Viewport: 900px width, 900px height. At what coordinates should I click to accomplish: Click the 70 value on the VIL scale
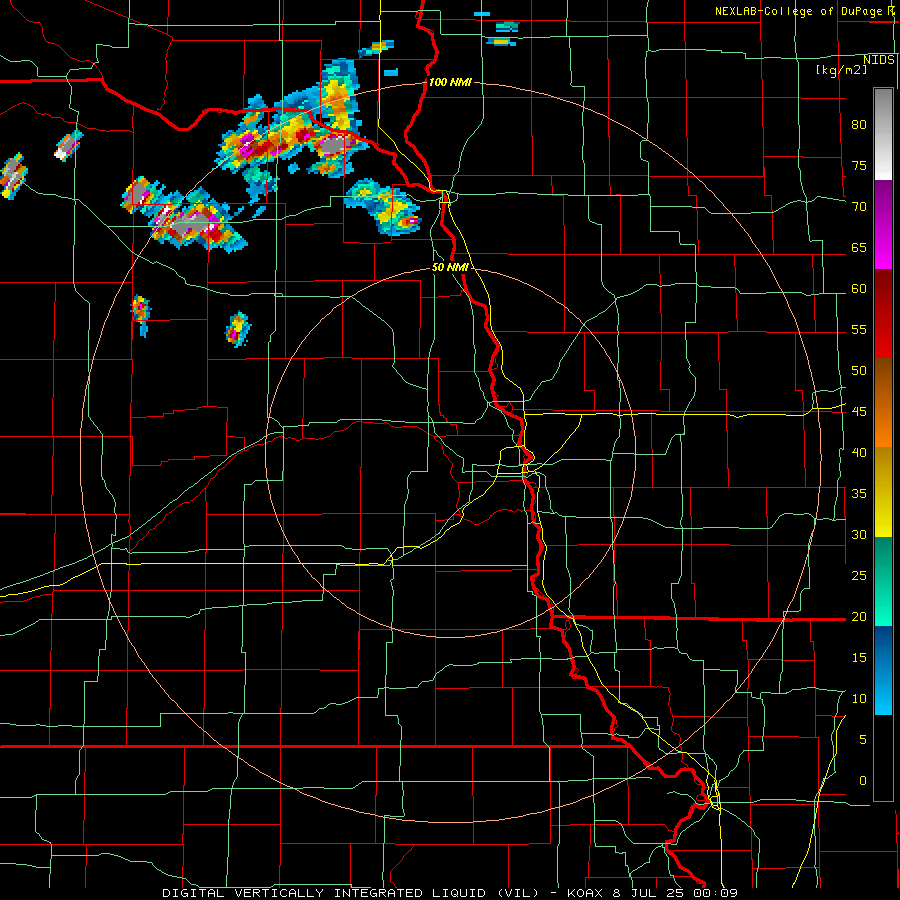point(859,207)
